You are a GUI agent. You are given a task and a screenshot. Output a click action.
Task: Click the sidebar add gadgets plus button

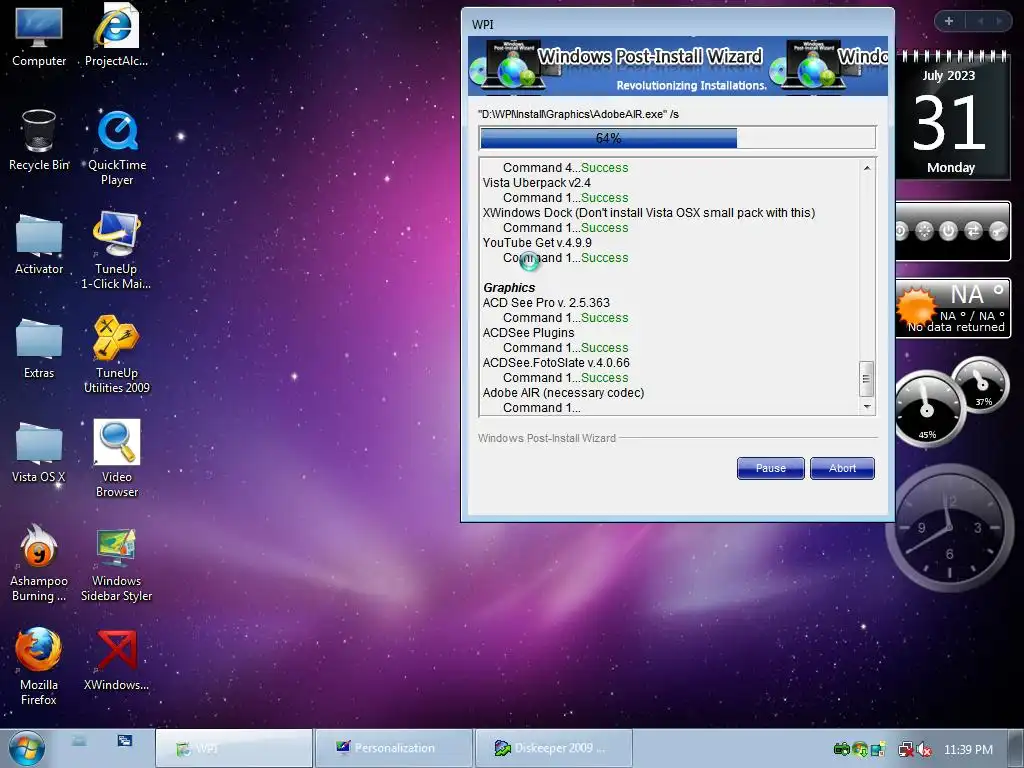[949, 21]
